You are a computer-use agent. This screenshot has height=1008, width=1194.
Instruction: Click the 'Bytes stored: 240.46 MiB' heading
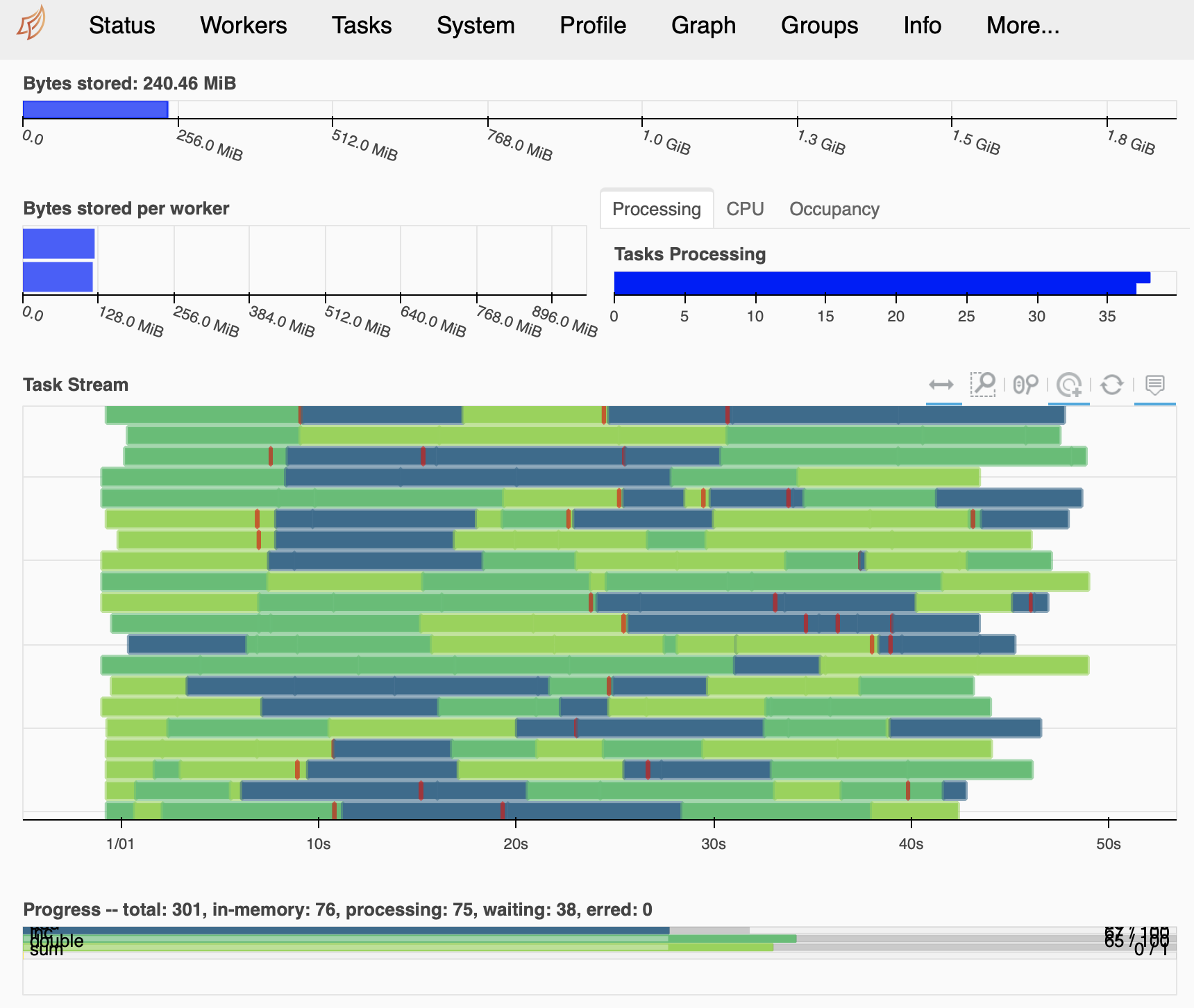pos(130,83)
